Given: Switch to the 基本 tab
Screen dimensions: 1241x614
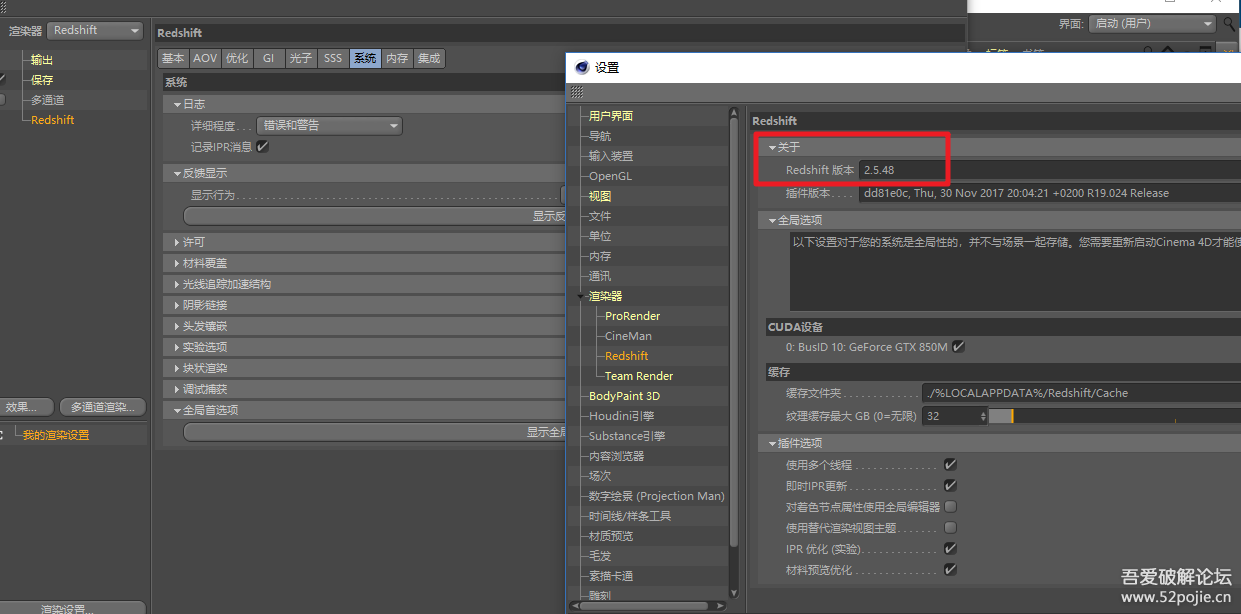Looking at the screenshot, I should [173, 59].
